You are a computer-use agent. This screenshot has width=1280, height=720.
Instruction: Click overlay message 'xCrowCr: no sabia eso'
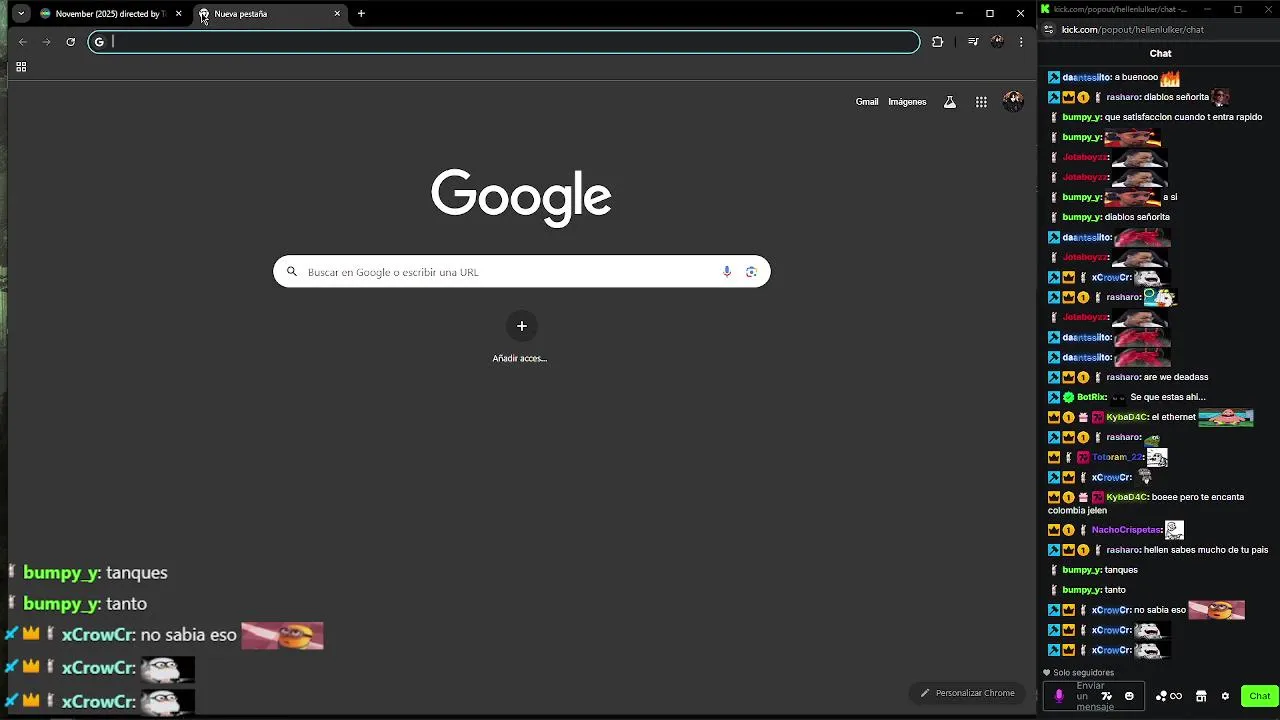coord(149,635)
